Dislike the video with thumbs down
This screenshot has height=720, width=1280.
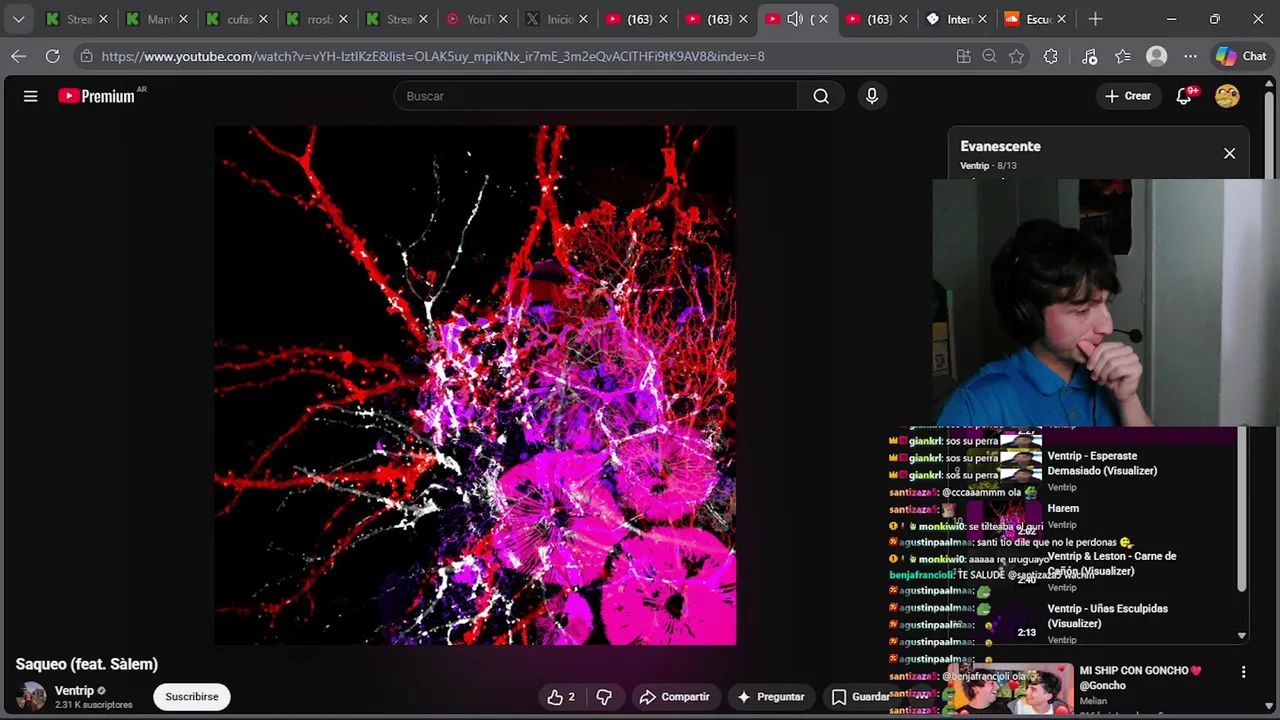pos(604,697)
